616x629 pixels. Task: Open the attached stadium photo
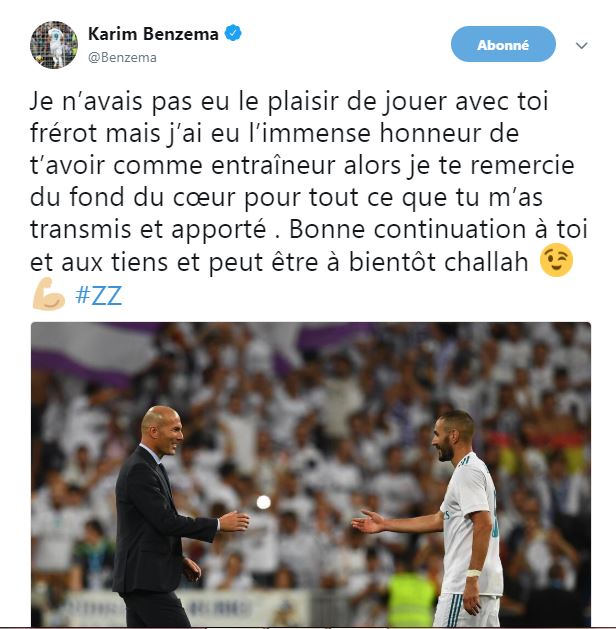pyautogui.click(x=311, y=474)
